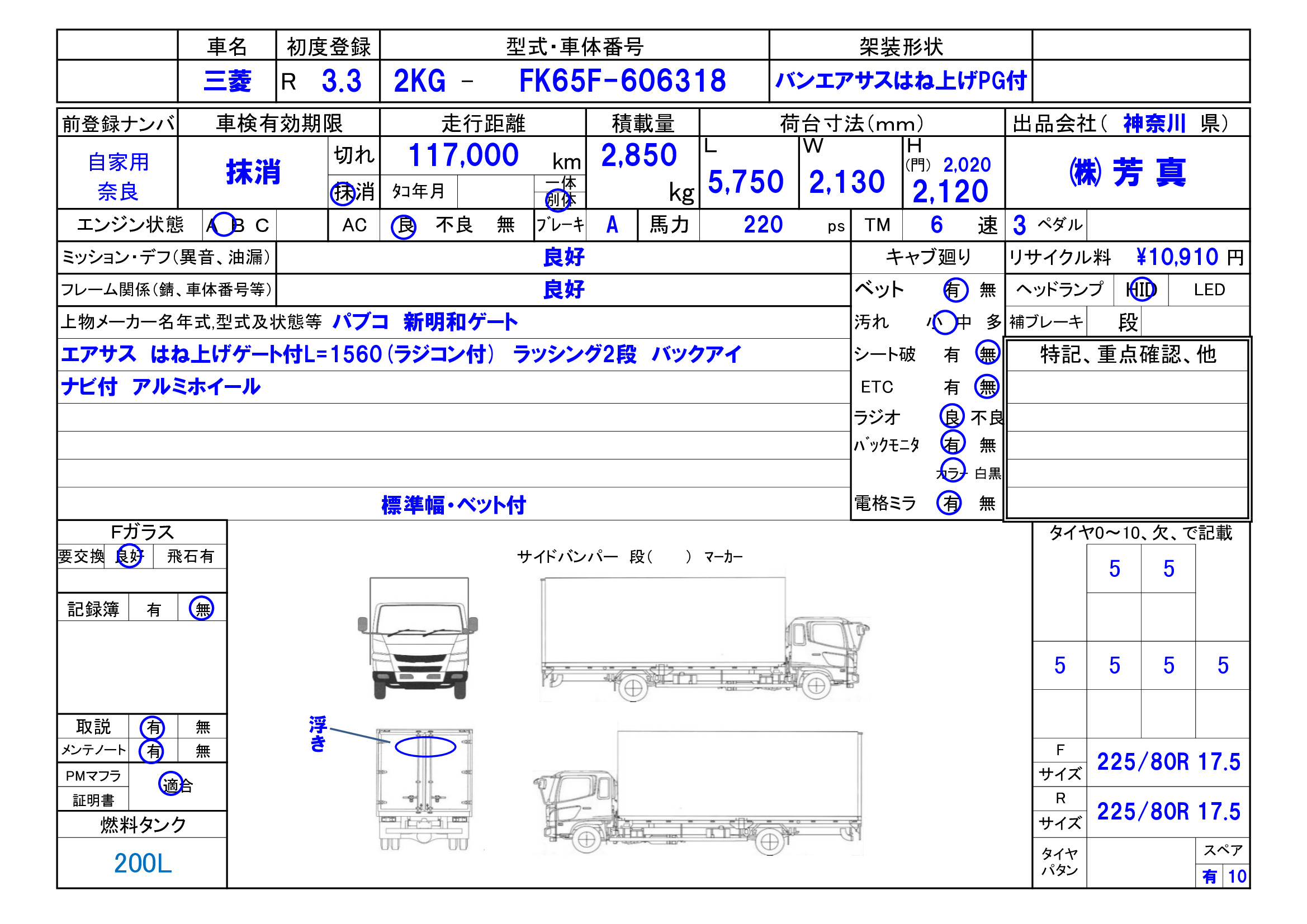Click the circled "HID" headlamp option
The height and width of the screenshot is (924, 1307).
pos(1142,290)
